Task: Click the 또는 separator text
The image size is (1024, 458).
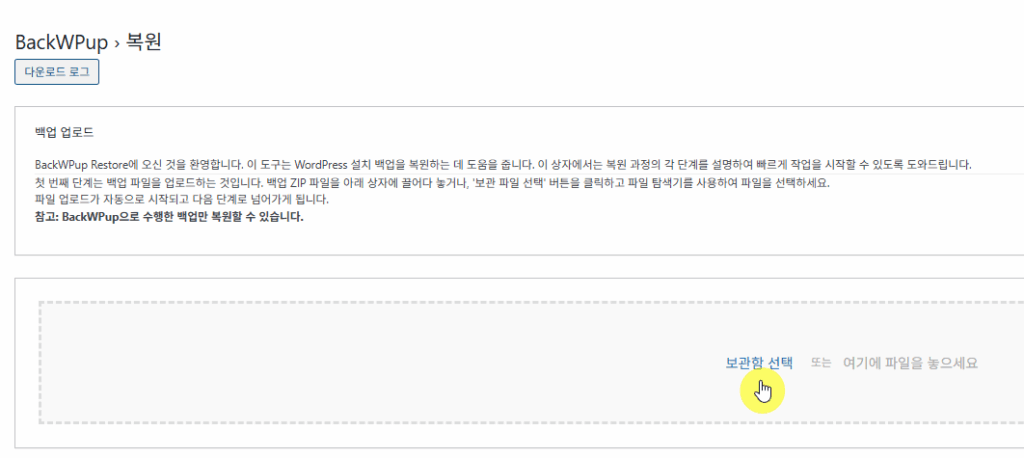Action: coord(820,363)
